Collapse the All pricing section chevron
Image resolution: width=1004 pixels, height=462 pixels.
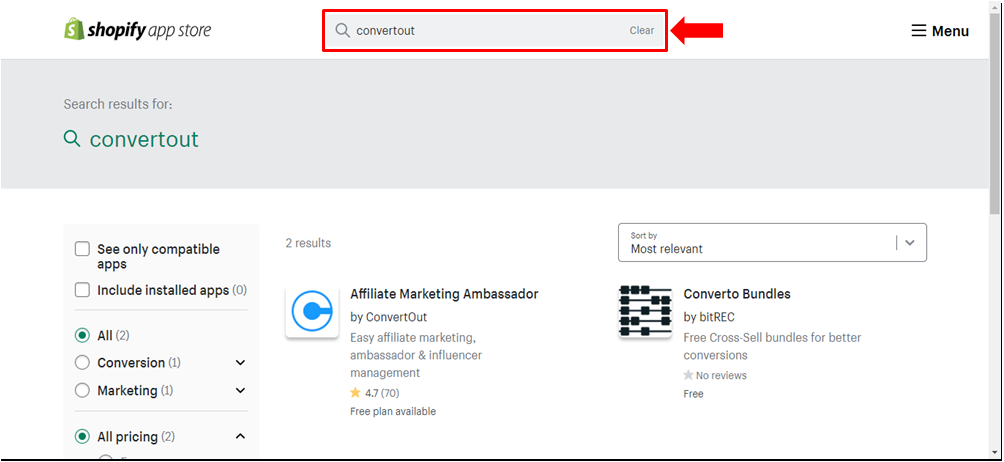(x=240, y=436)
